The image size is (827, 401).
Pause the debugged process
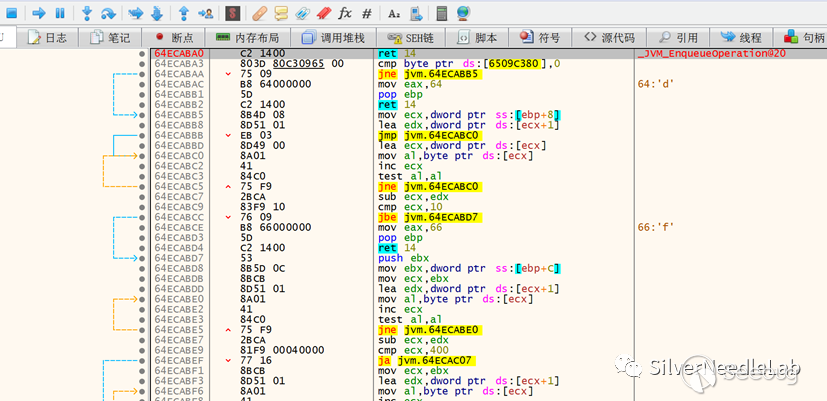pos(60,13)
